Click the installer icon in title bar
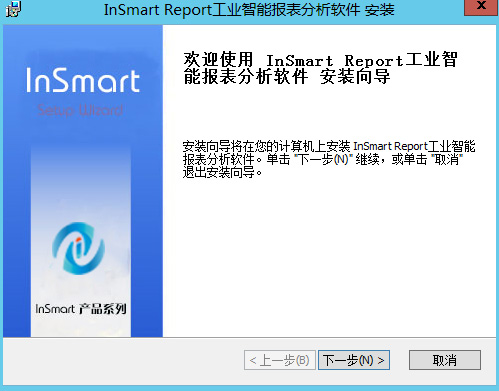Image resolution: width=499 pixels, height=391 pixels. (13, 9)
